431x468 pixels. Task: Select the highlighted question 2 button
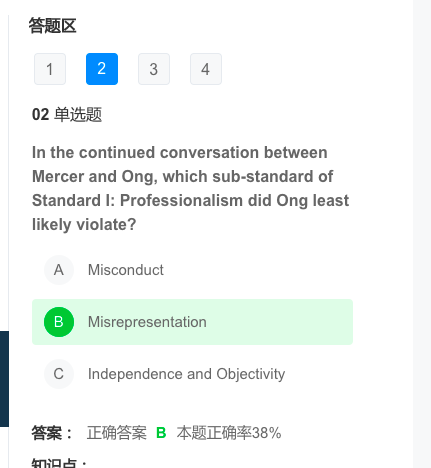click(x=102, y=69)
